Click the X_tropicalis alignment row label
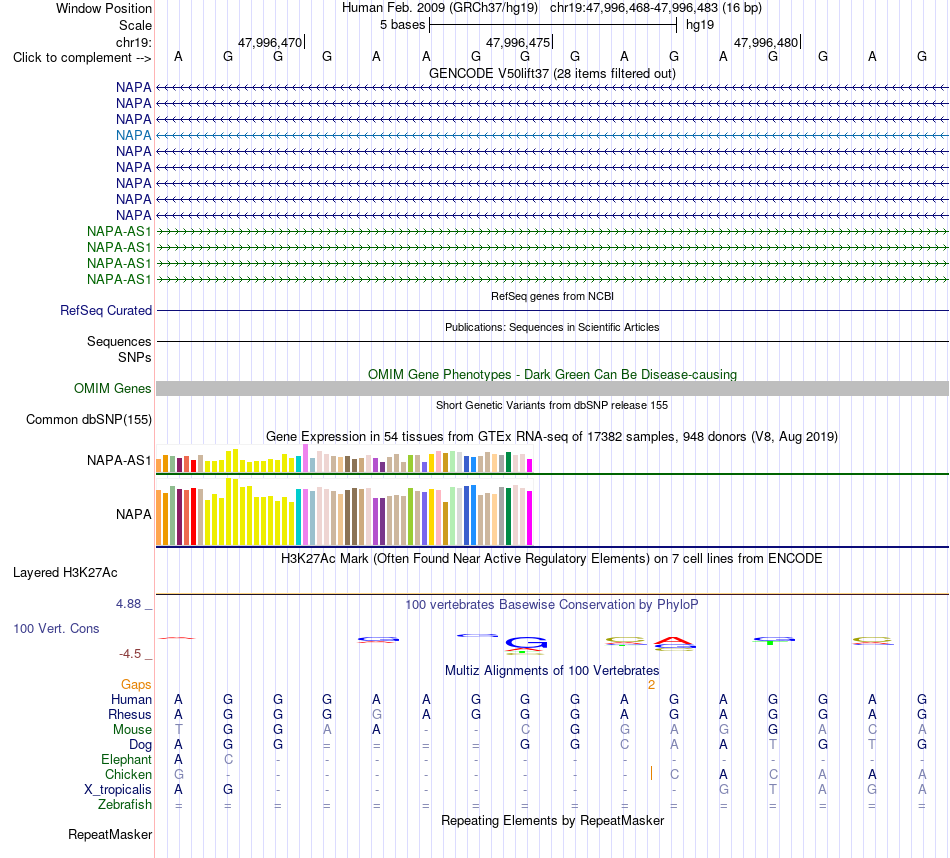The height and width of the screenshot is (858, 950). click(x=118, y=790)
